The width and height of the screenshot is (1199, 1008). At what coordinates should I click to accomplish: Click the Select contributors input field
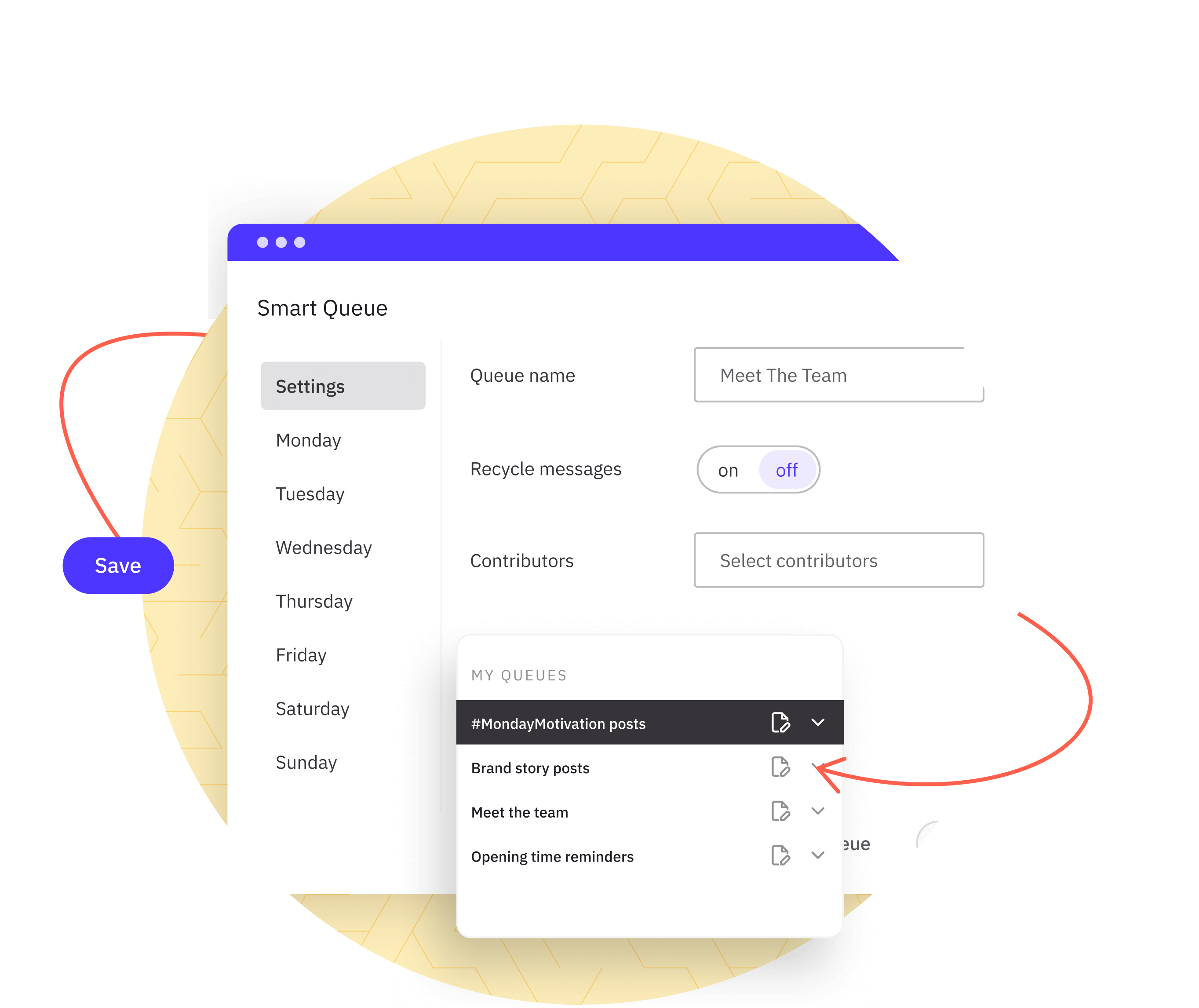(840, 560)
